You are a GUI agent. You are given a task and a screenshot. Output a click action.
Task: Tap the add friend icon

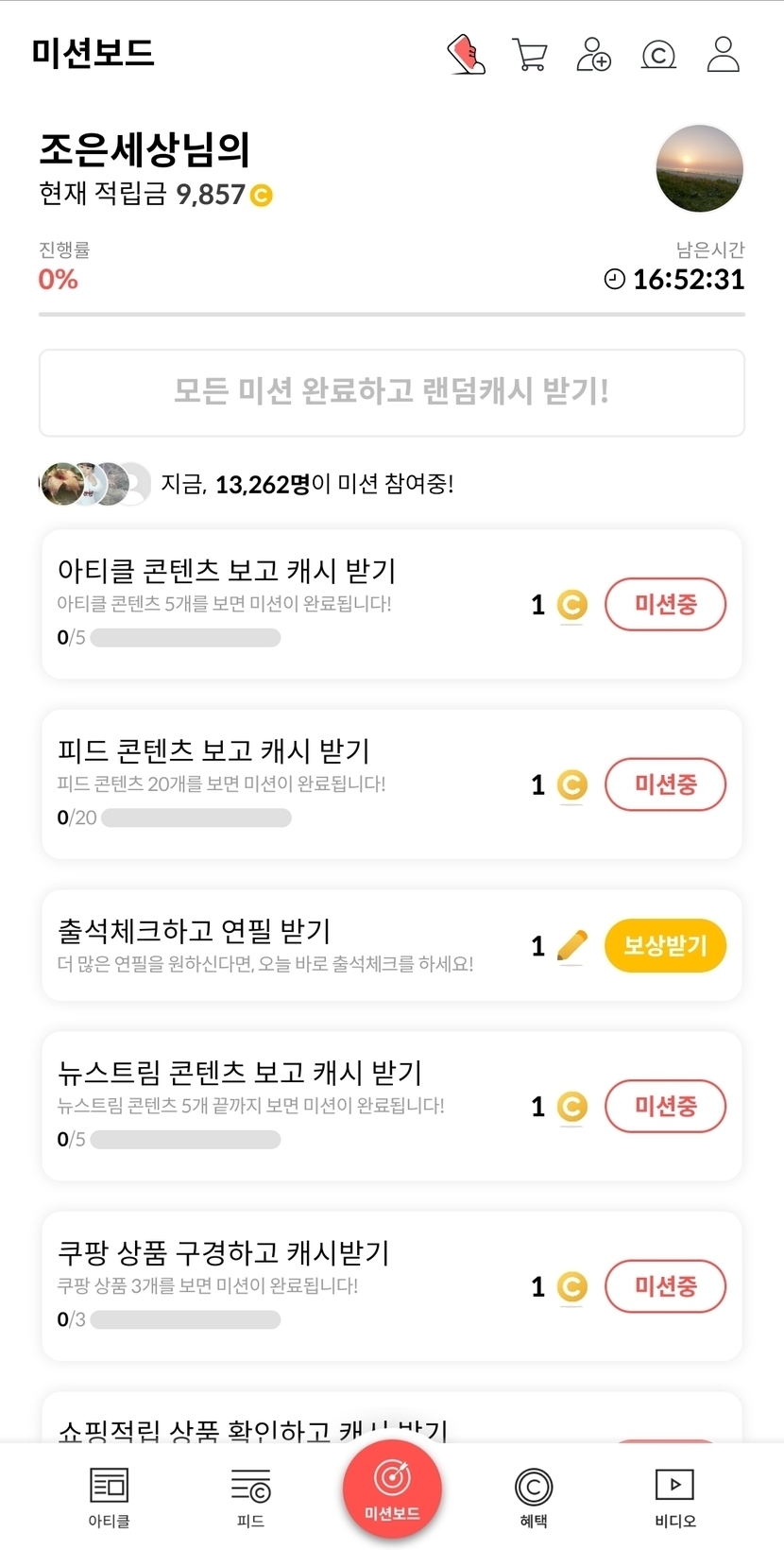click(x=593, y=55)
